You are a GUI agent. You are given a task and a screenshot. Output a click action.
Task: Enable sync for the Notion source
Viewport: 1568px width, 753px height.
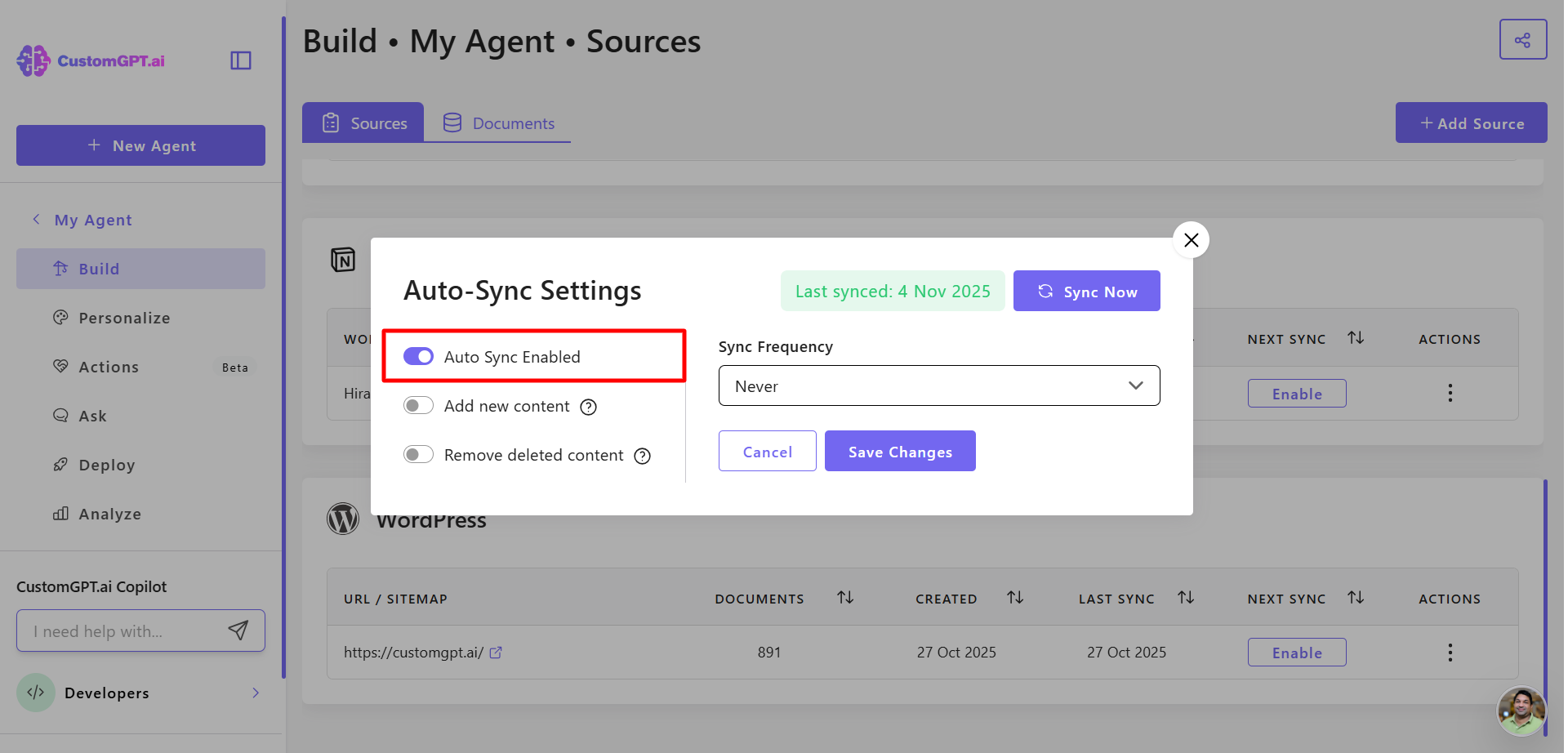[x=1297, y=393]
